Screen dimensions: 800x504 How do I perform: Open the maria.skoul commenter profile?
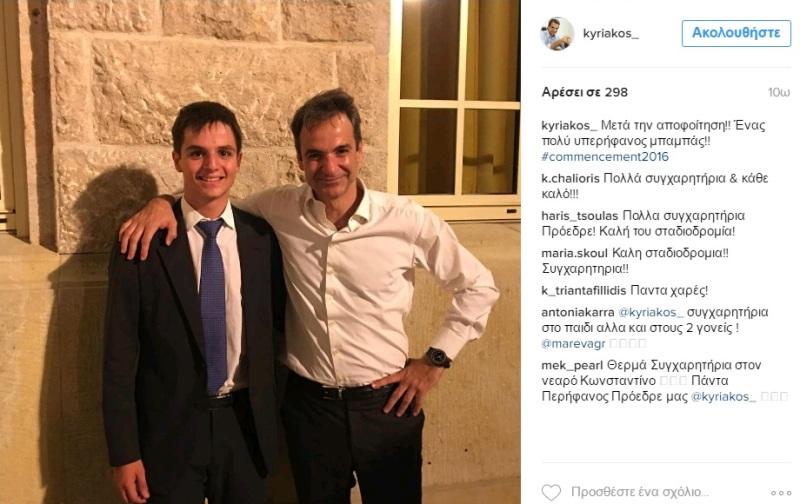tap(574, 253)
